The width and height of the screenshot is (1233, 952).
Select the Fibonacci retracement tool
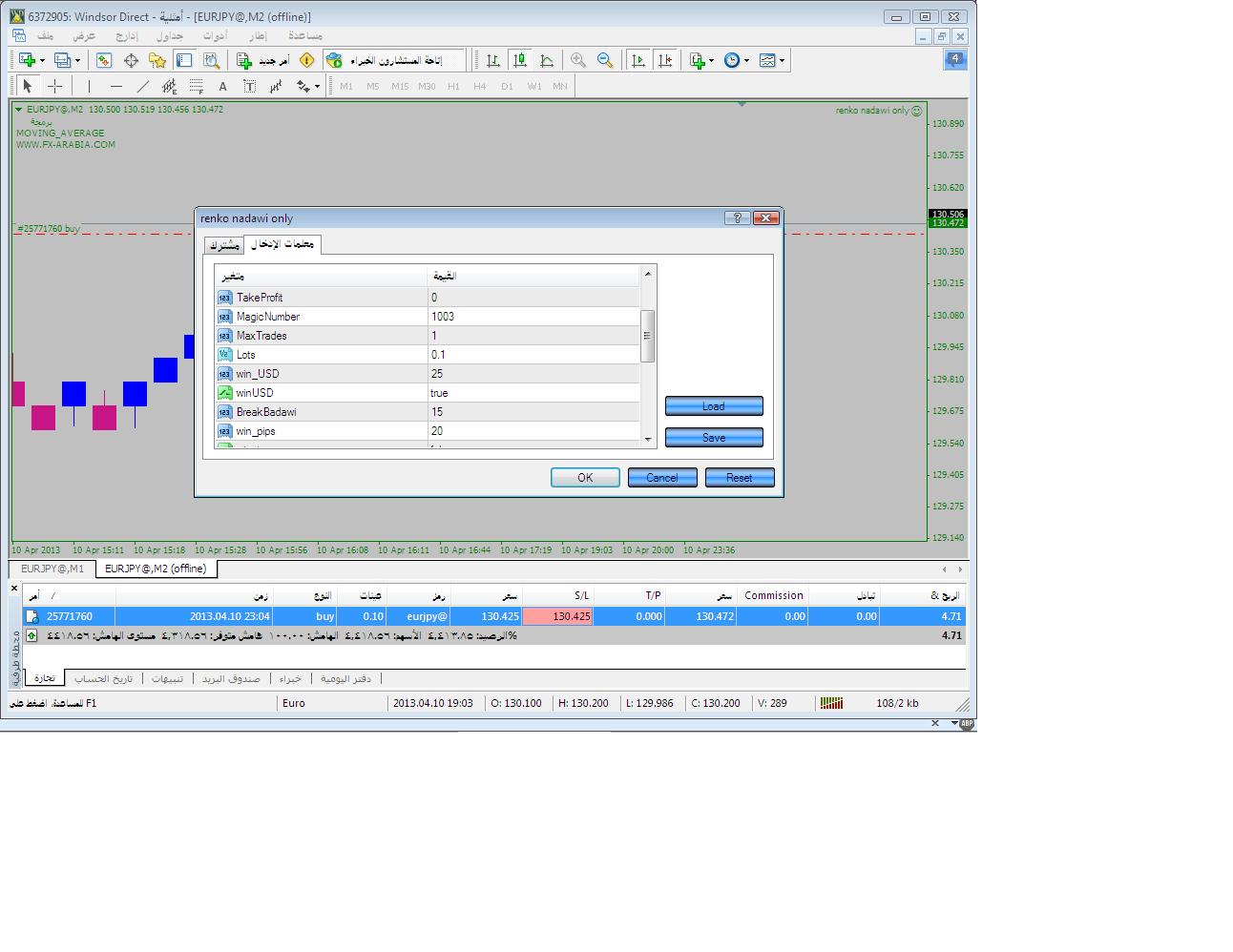(x=196, y=86)
